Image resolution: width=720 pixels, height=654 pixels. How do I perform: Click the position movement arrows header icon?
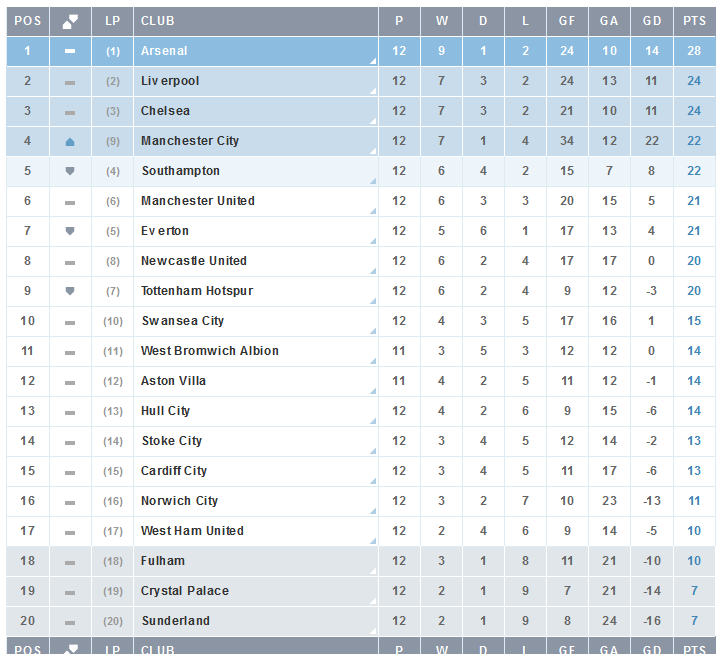pyautogui.click(x=70, y=21)
